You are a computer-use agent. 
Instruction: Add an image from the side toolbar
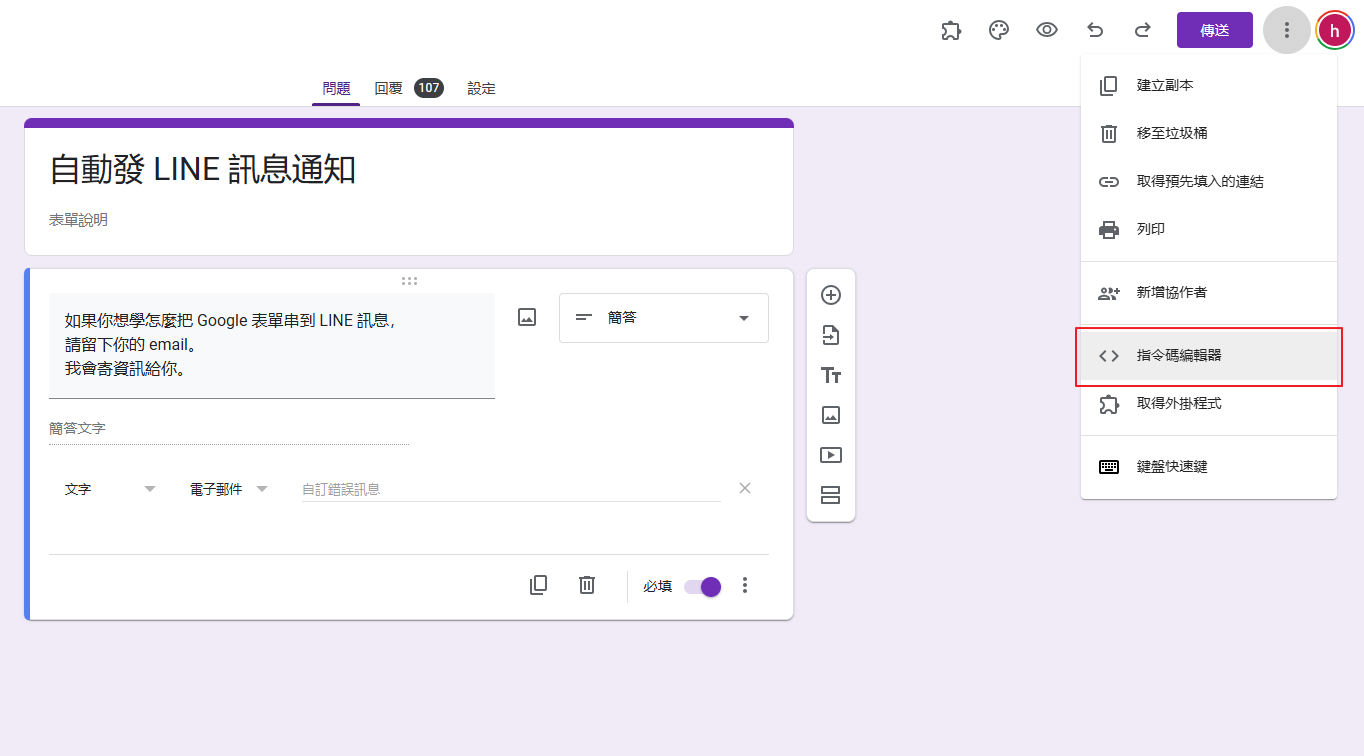pyautogui.click(x=831, y=415)
